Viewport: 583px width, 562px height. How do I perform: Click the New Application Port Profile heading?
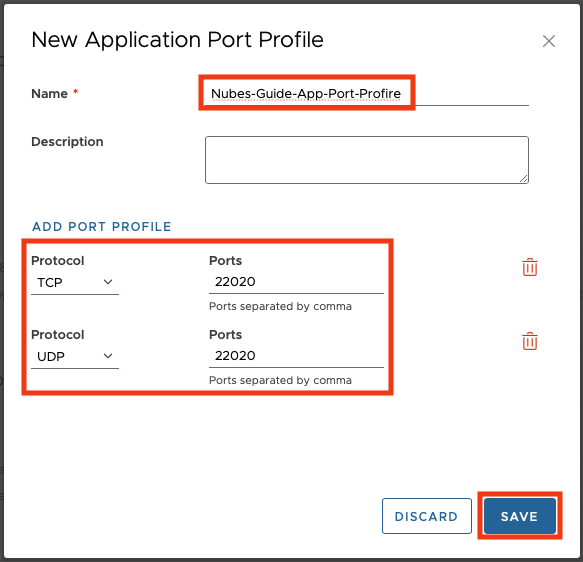177,40
